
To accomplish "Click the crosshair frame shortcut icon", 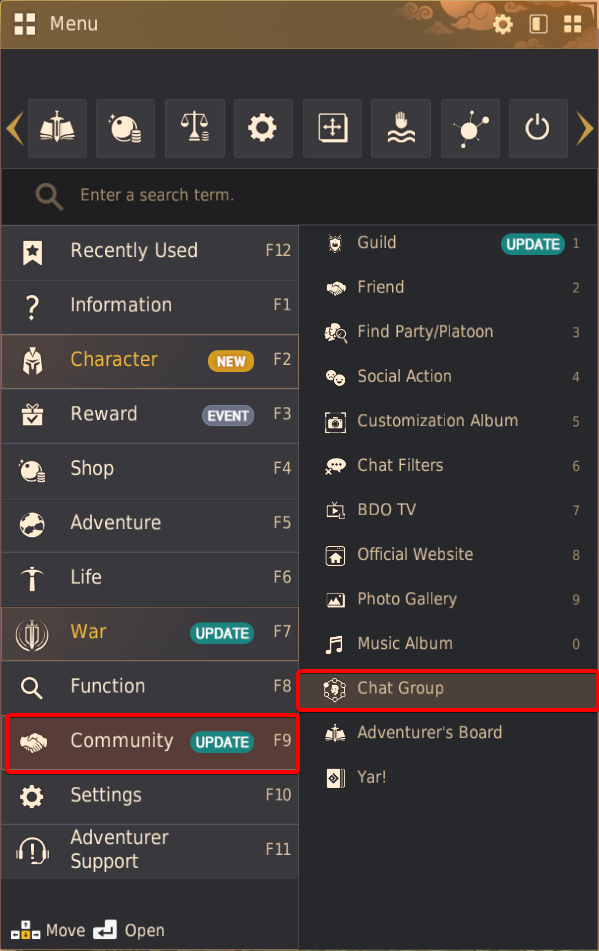I will [x=333, y=129].
